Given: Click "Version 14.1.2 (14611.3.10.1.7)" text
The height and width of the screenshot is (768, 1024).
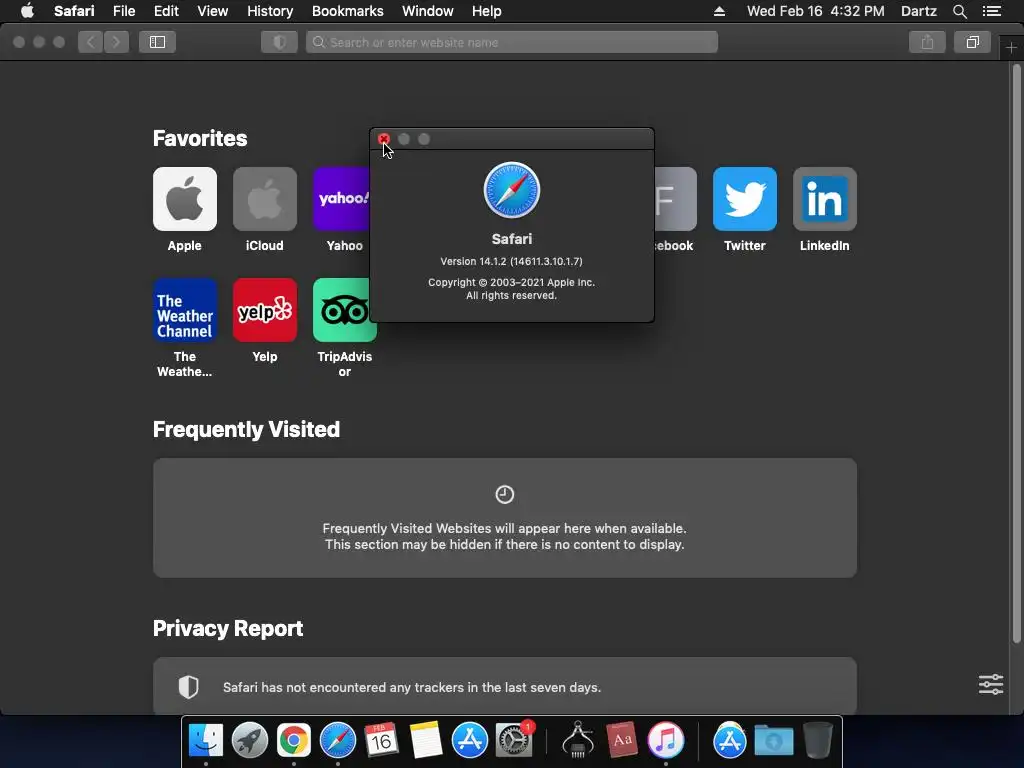Looking at the screenshot, I should [x=511, y=261].
